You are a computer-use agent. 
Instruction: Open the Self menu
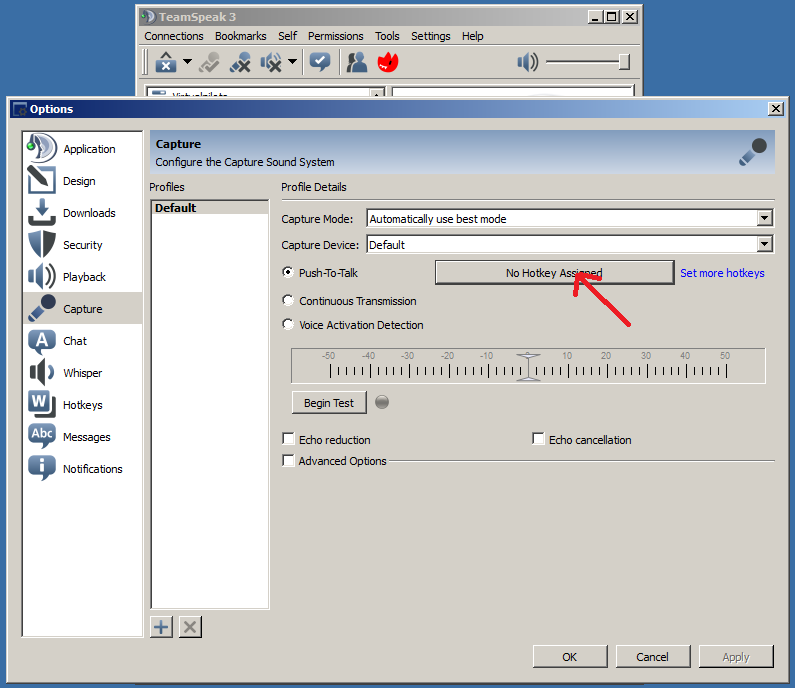[287, 36]
